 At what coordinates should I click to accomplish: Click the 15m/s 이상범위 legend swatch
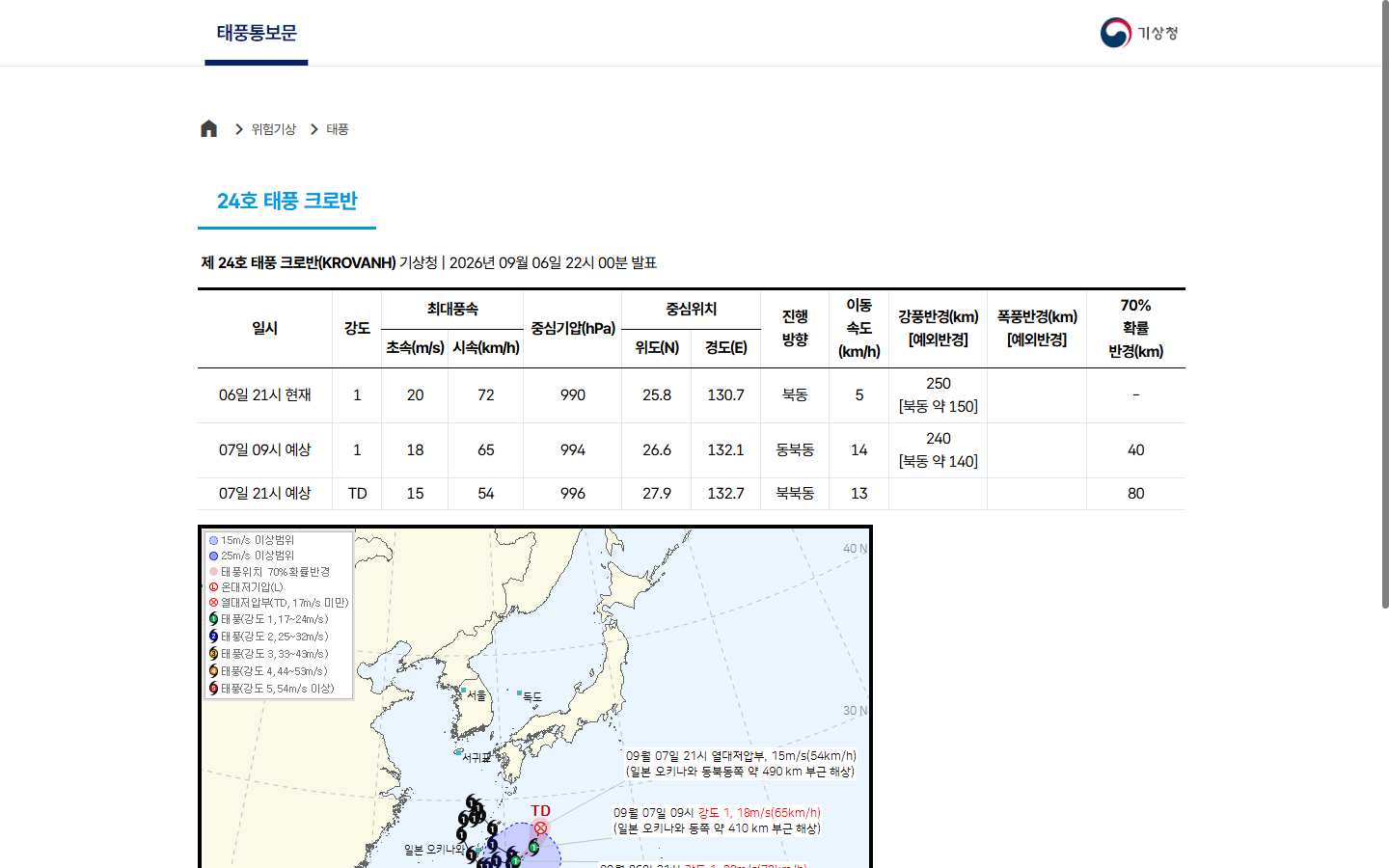214,540
